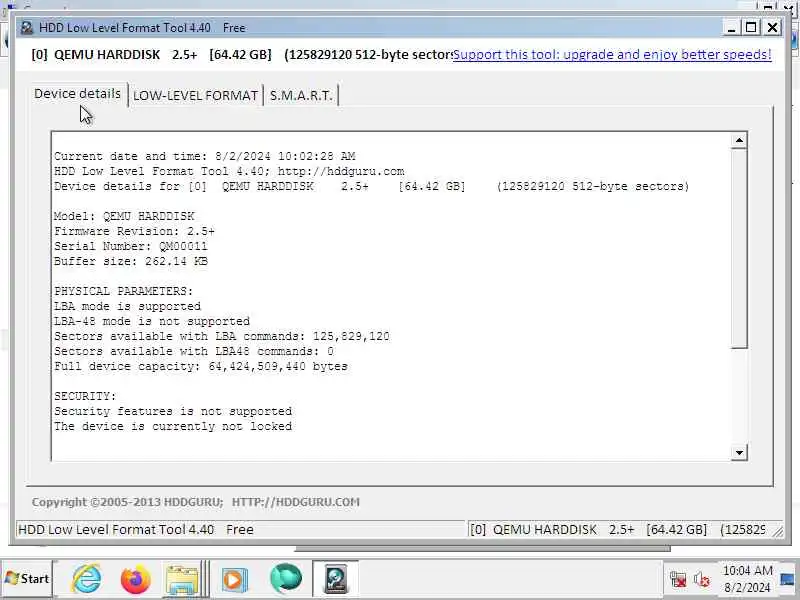Click the scroll up arrow in details box
Viewport: 800px width, 600px height.
(x=739, y=140)
